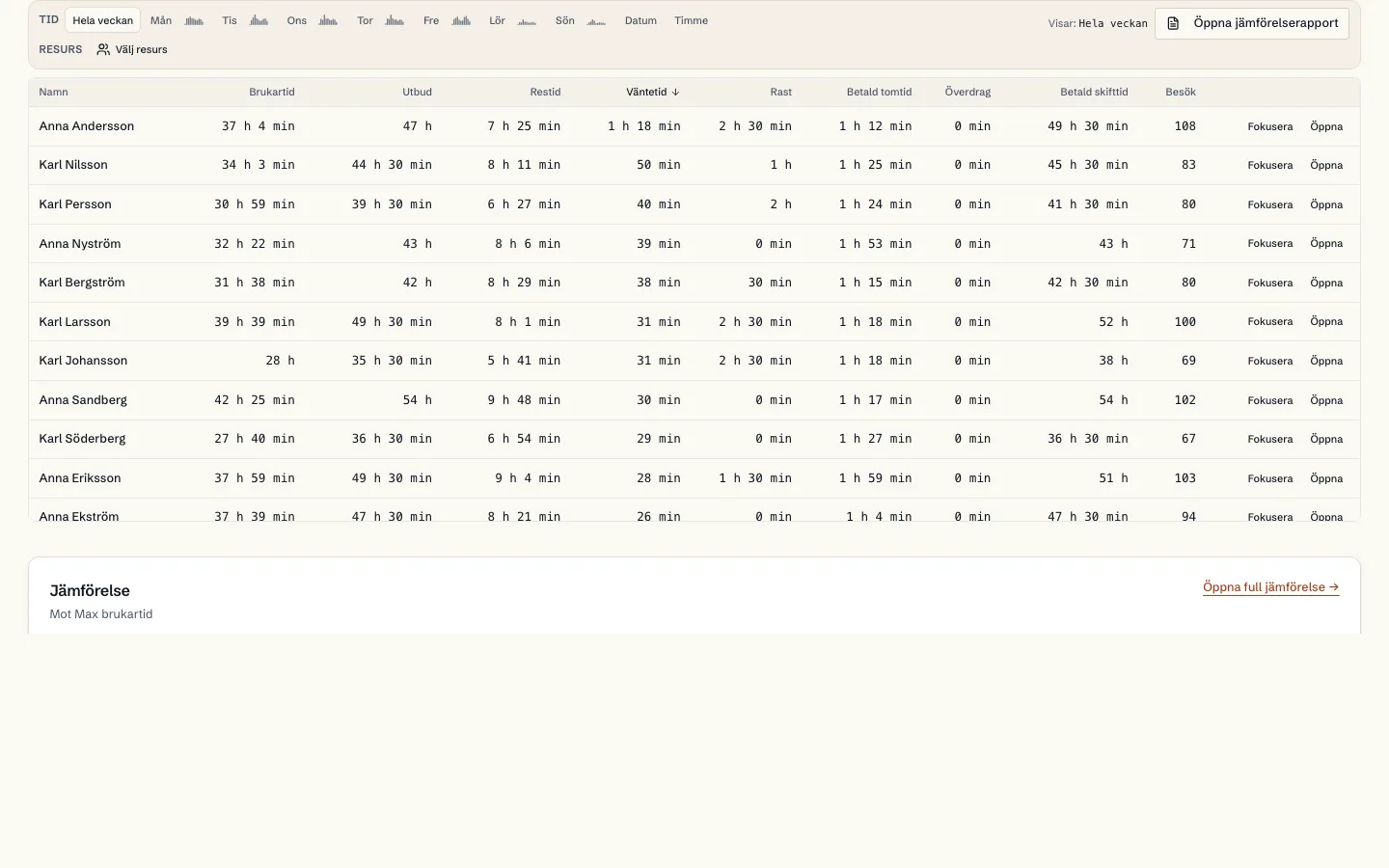The width and height of the screenshot is (1389, 868).
Task: Sort by the Rast column header
Action: click(x=781, y=93)
